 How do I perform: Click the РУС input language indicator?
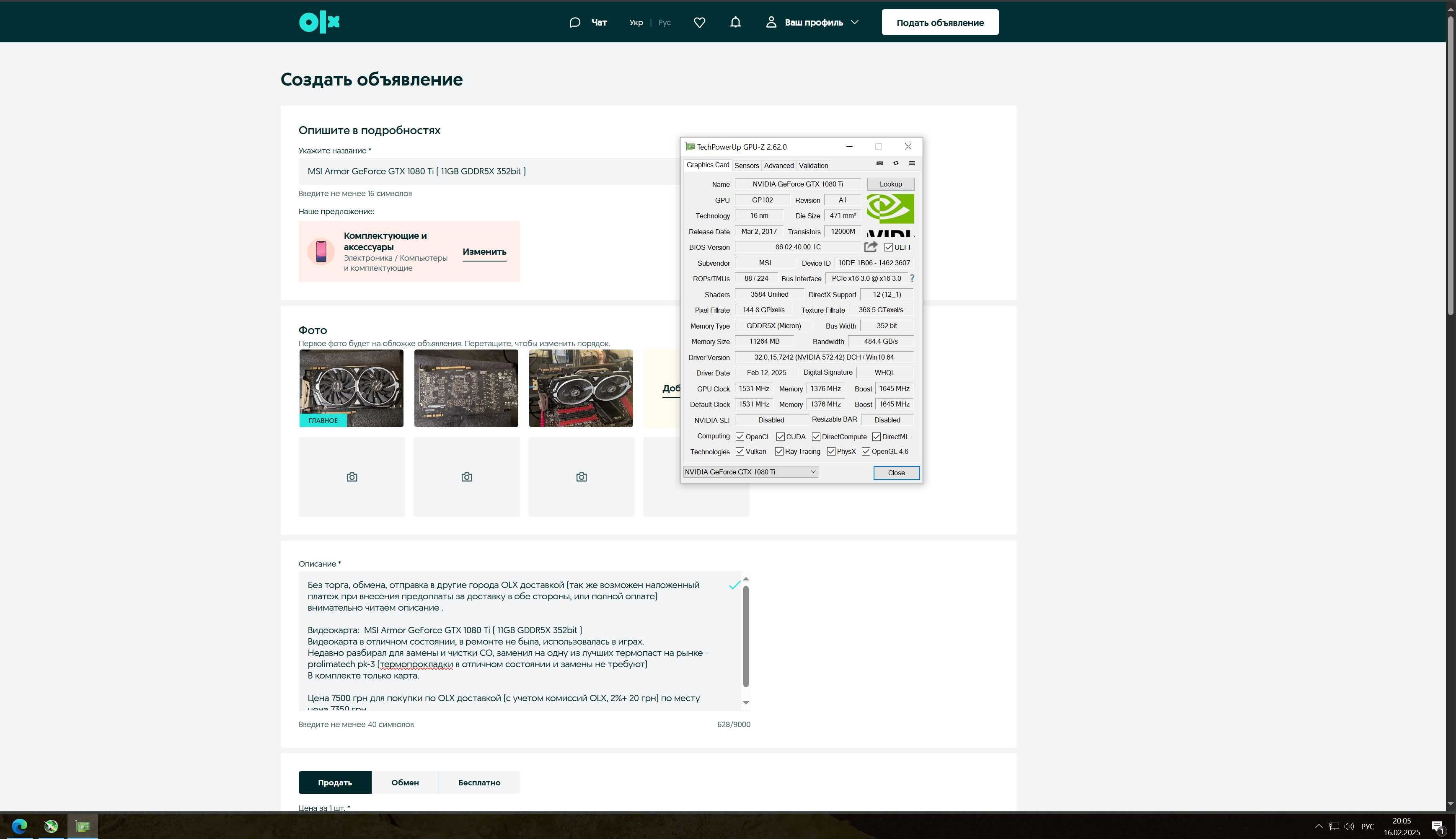tap(1367, 826)
